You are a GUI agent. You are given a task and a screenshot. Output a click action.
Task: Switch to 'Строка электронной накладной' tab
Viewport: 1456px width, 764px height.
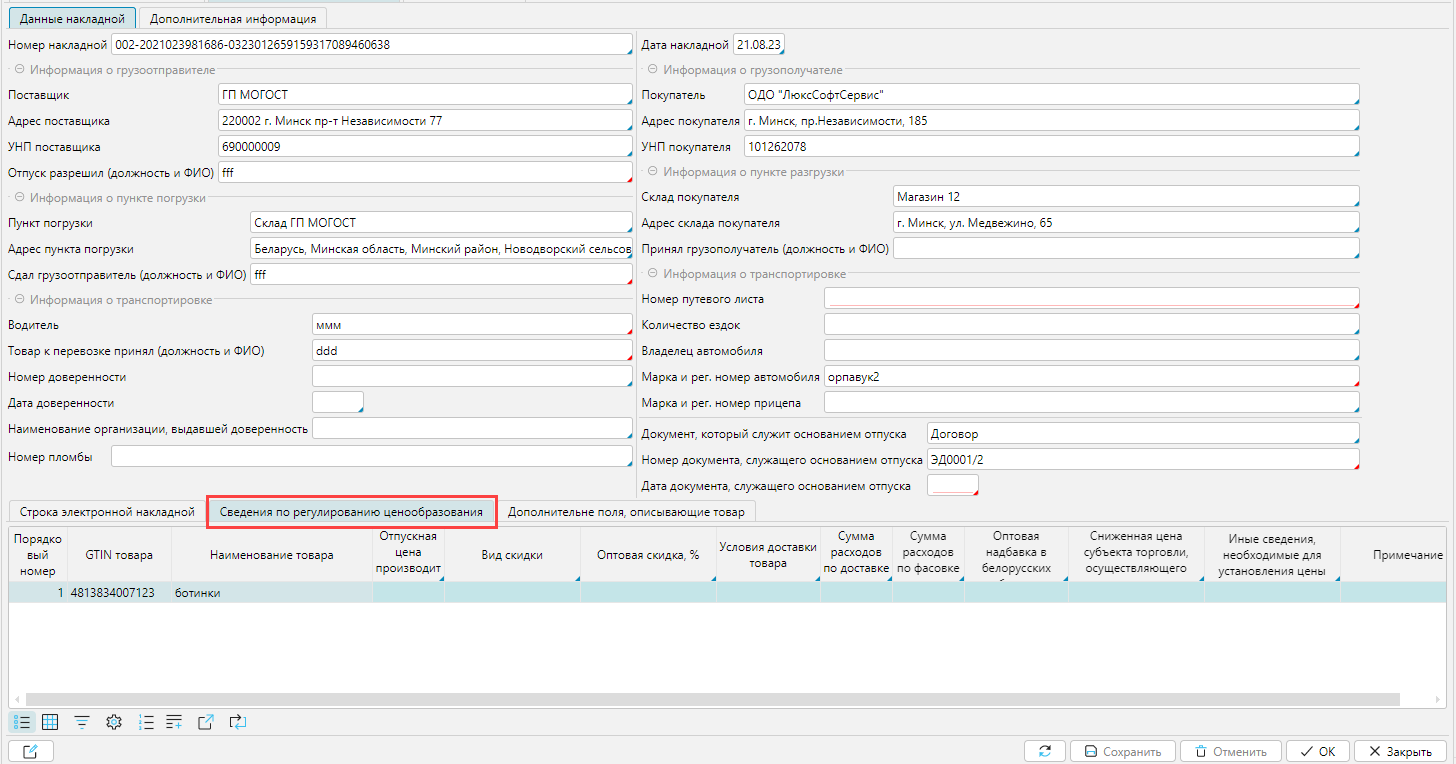[107, 512]
